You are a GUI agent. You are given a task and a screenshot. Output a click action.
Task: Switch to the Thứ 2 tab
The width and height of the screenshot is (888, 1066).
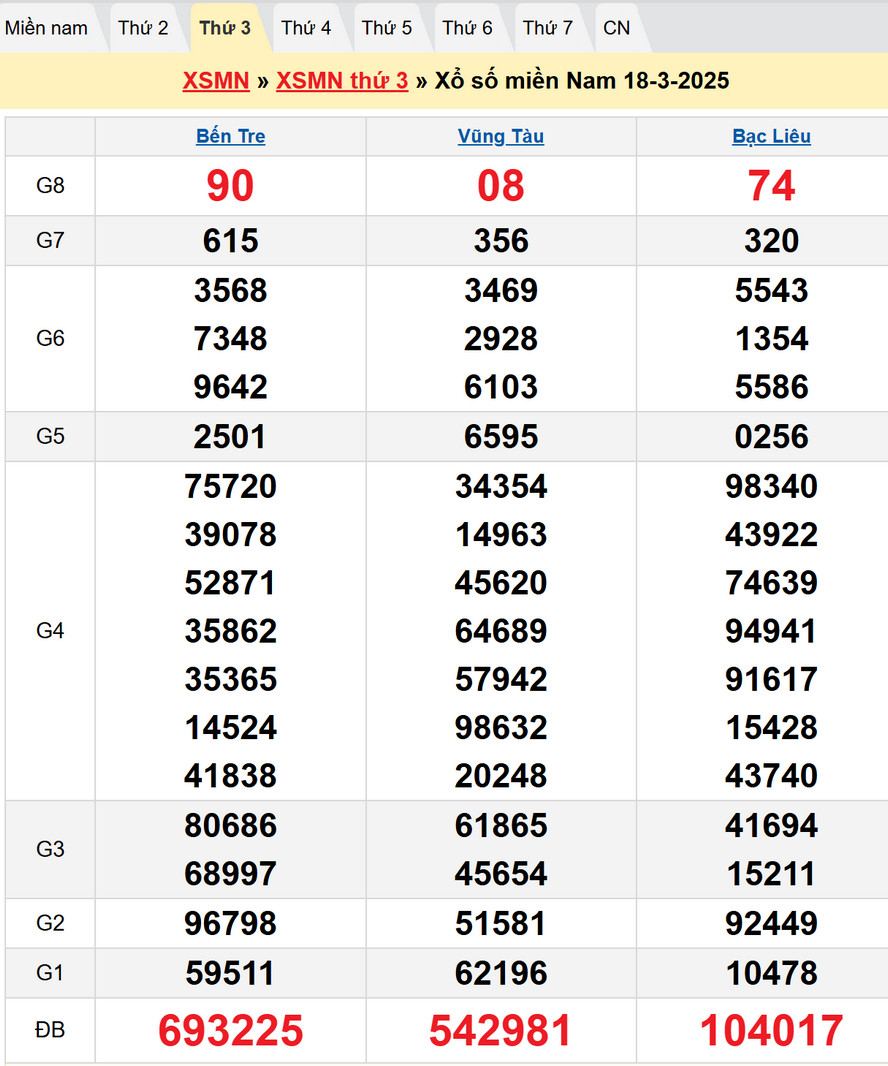pyautogui.click(x=143, y=28)
